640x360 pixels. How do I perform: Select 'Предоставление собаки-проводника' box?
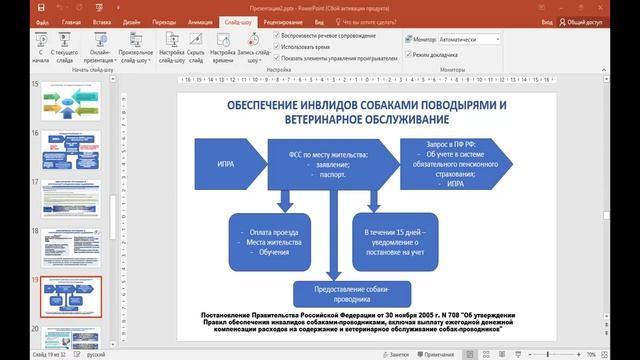pos(352,294)
